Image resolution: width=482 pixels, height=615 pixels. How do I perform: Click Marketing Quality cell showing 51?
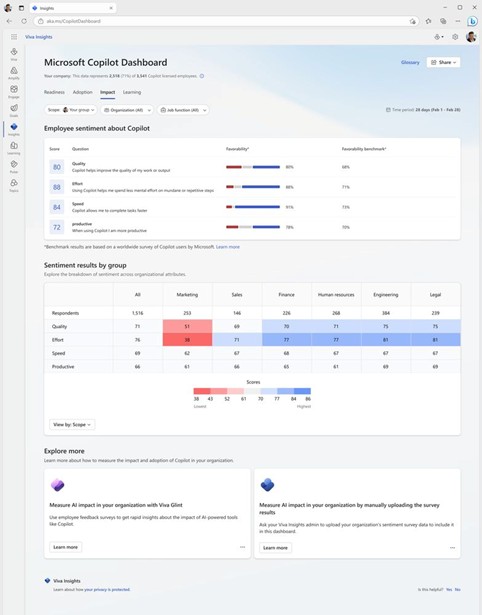pyautogui.click(x=187, y=326)
